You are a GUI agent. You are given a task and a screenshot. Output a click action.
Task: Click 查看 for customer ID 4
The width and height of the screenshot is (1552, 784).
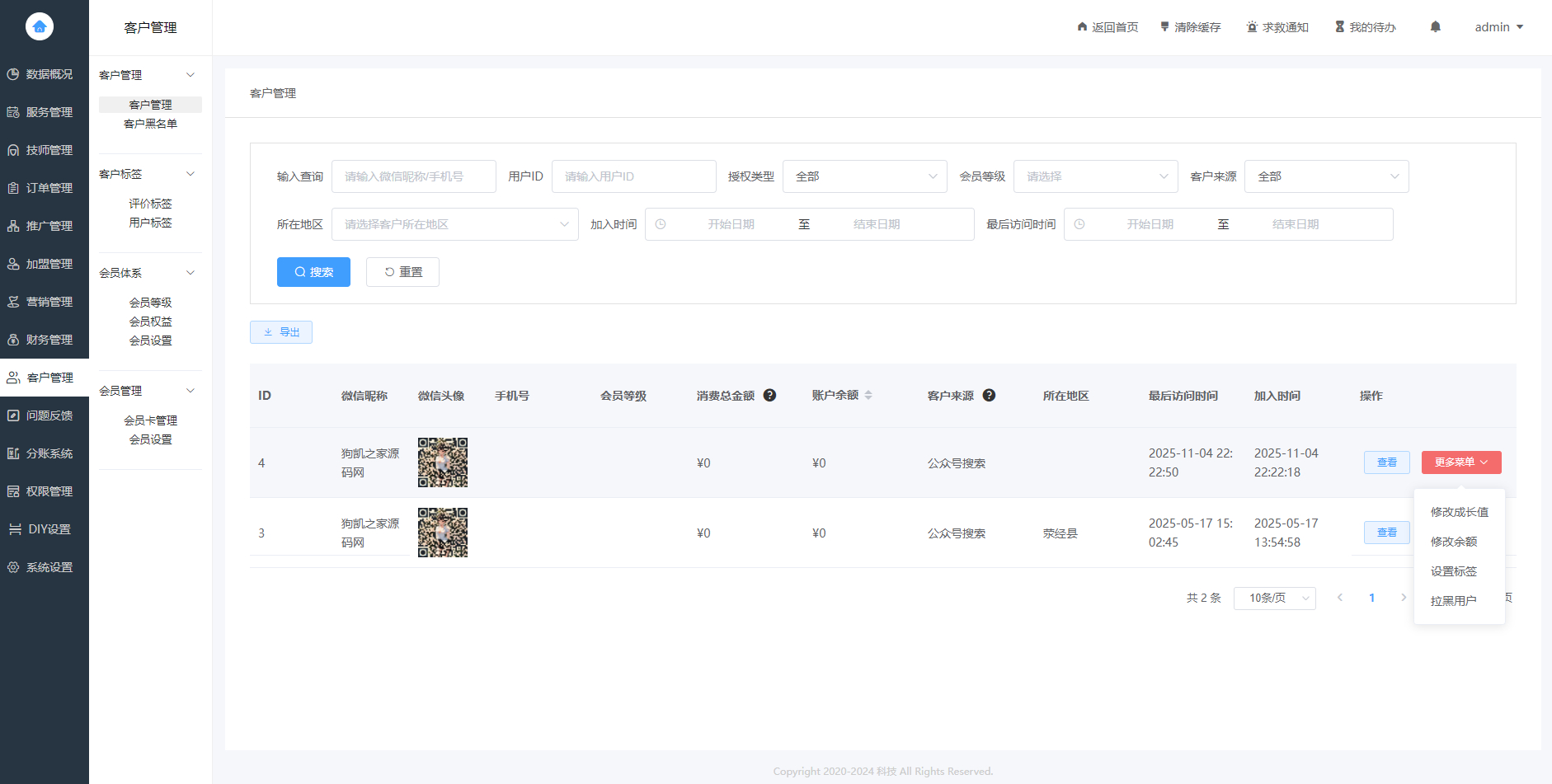[x=1386, y=462]
